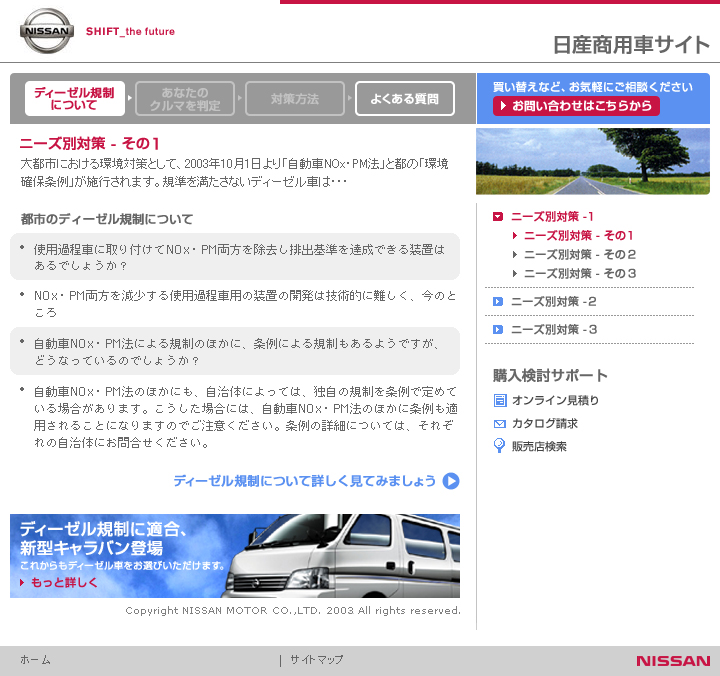The width and height of the screenshot is (720, 676).
Task: Open the あなたのクルマを判定 step tab
Action: pos(185,99)
